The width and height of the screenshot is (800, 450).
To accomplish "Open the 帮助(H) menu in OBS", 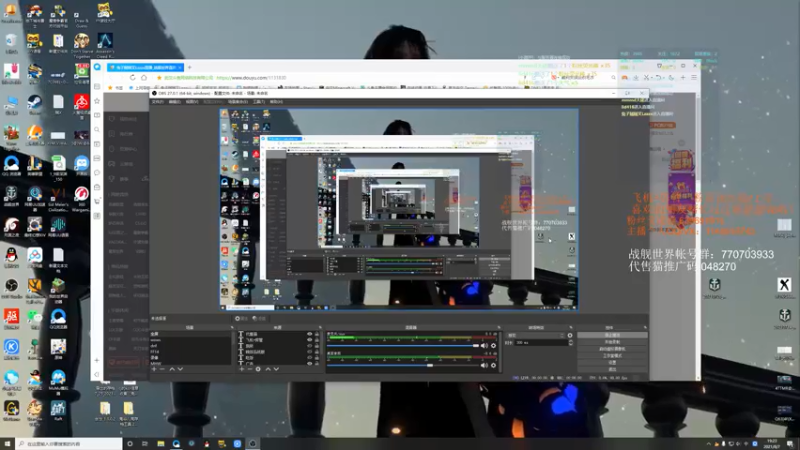I will click(x=276, y=102).
